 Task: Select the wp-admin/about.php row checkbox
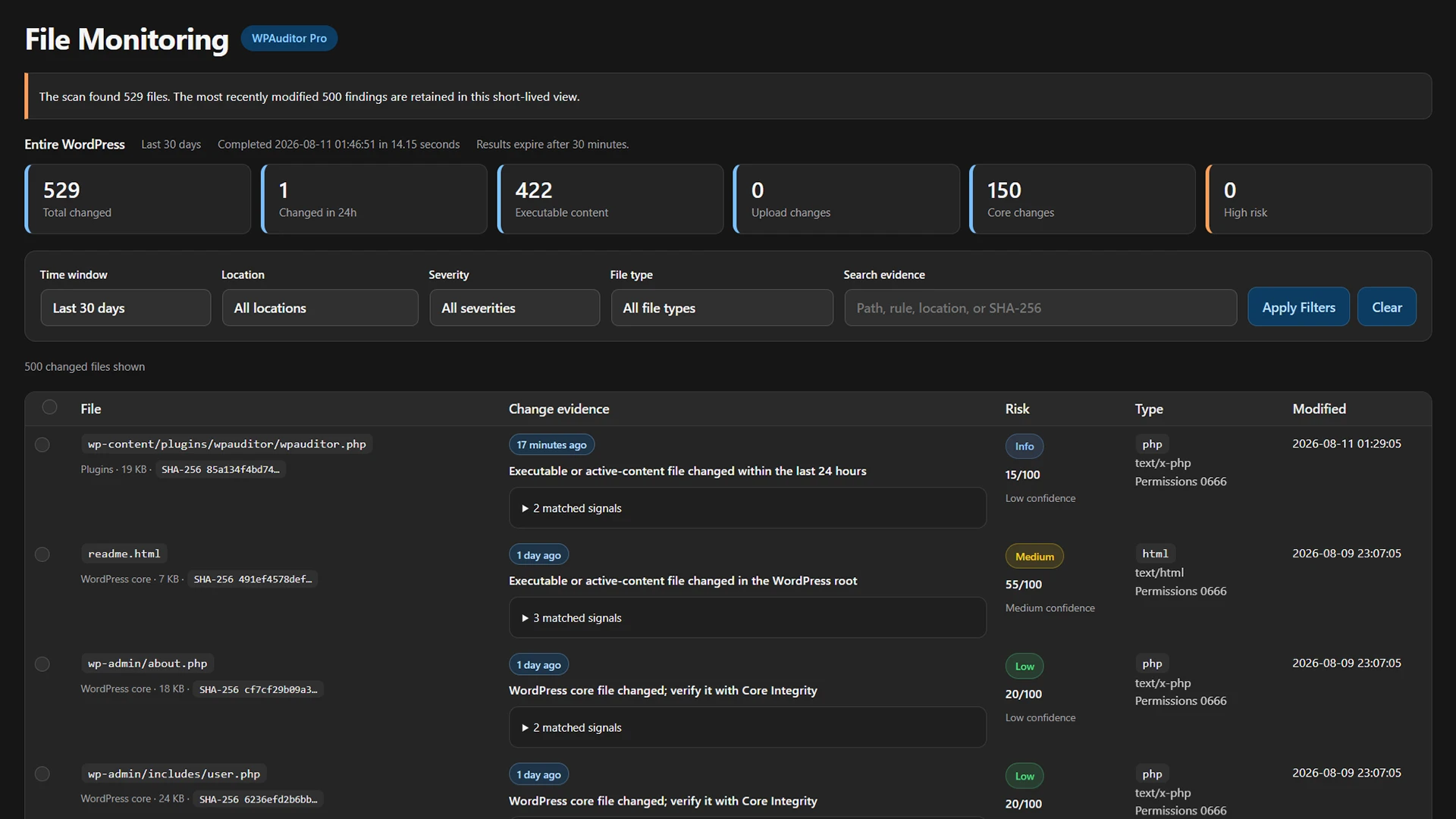pyautogui.click(x=42, y=664)
